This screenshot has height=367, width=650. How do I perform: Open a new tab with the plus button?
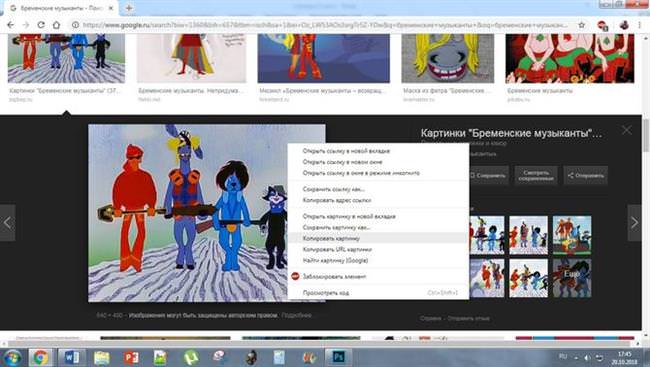click(x=129, y=8)
